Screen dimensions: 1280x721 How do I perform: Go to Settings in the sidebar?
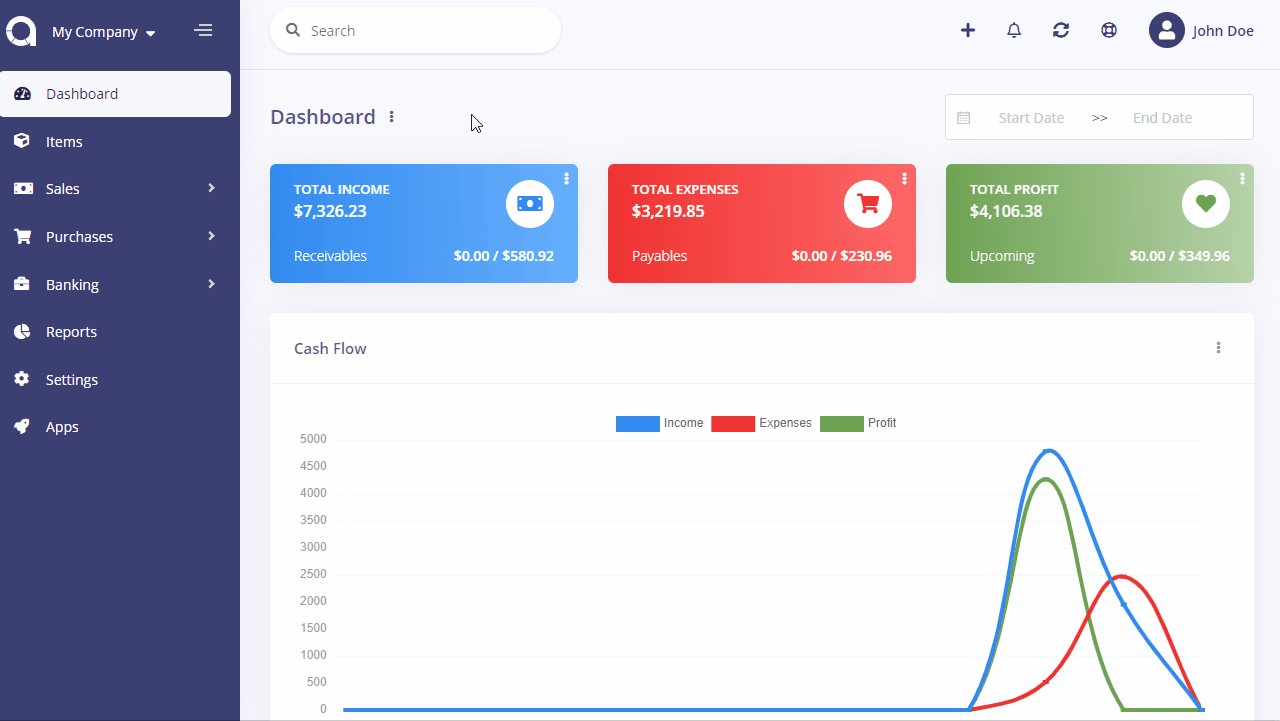[x=71, y=380]
